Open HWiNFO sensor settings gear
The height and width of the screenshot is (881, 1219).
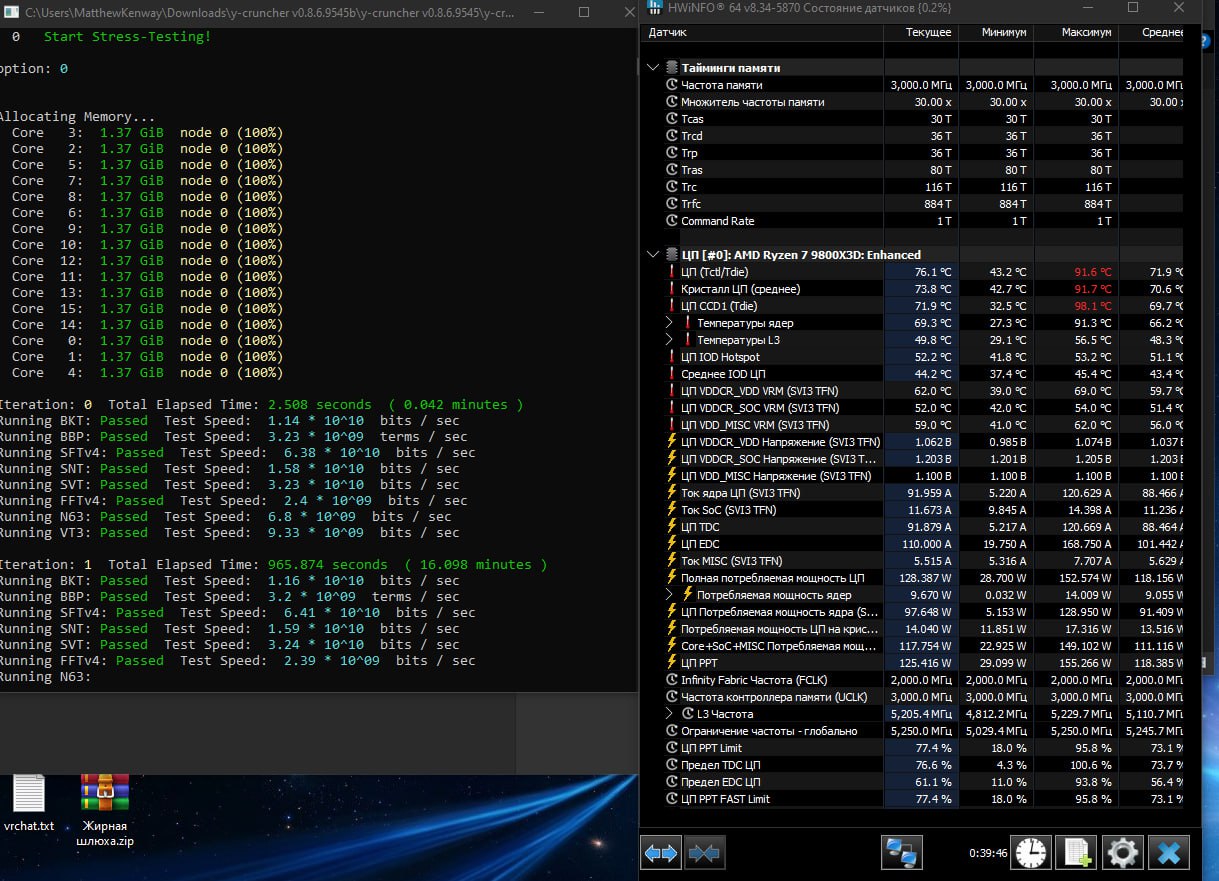tap(1122, 852)
